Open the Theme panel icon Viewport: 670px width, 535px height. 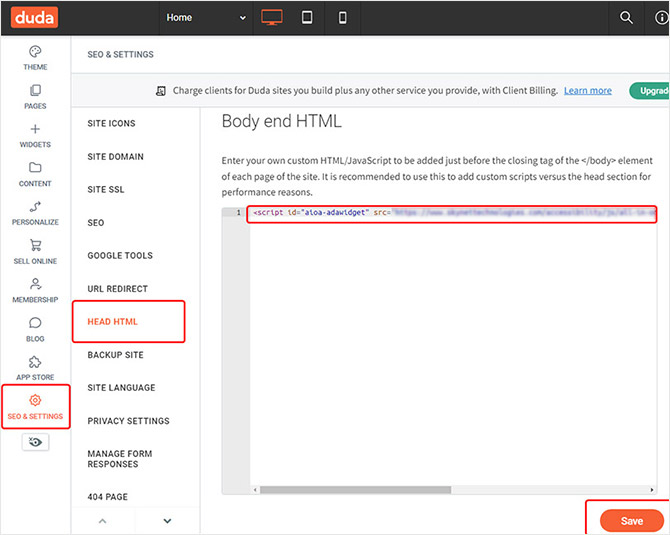pyautogui.click(x=35, y=52)
